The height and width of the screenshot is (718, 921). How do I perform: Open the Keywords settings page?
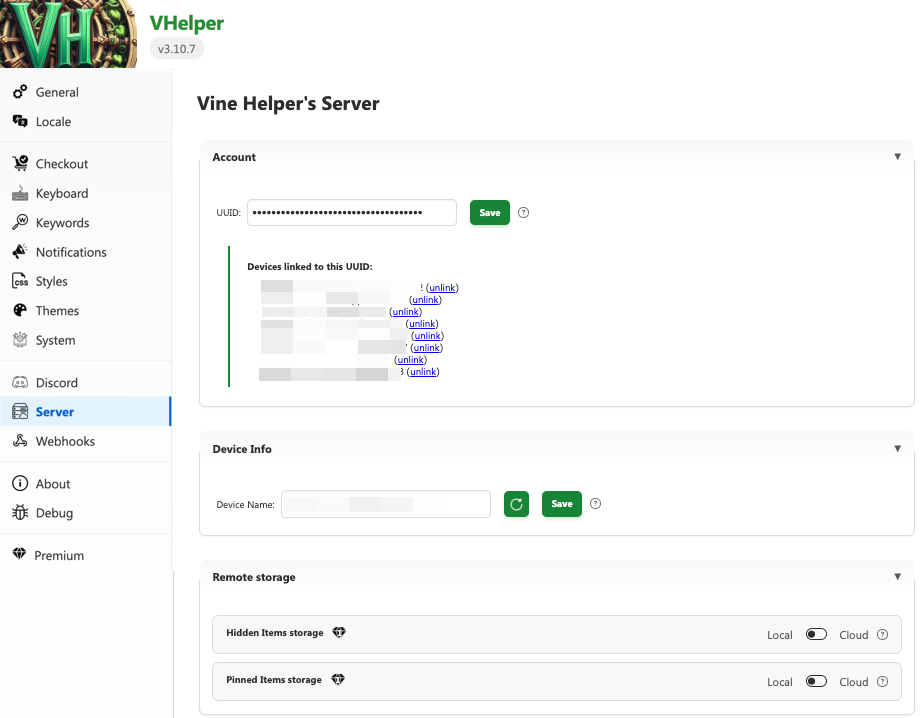(62, 223)
